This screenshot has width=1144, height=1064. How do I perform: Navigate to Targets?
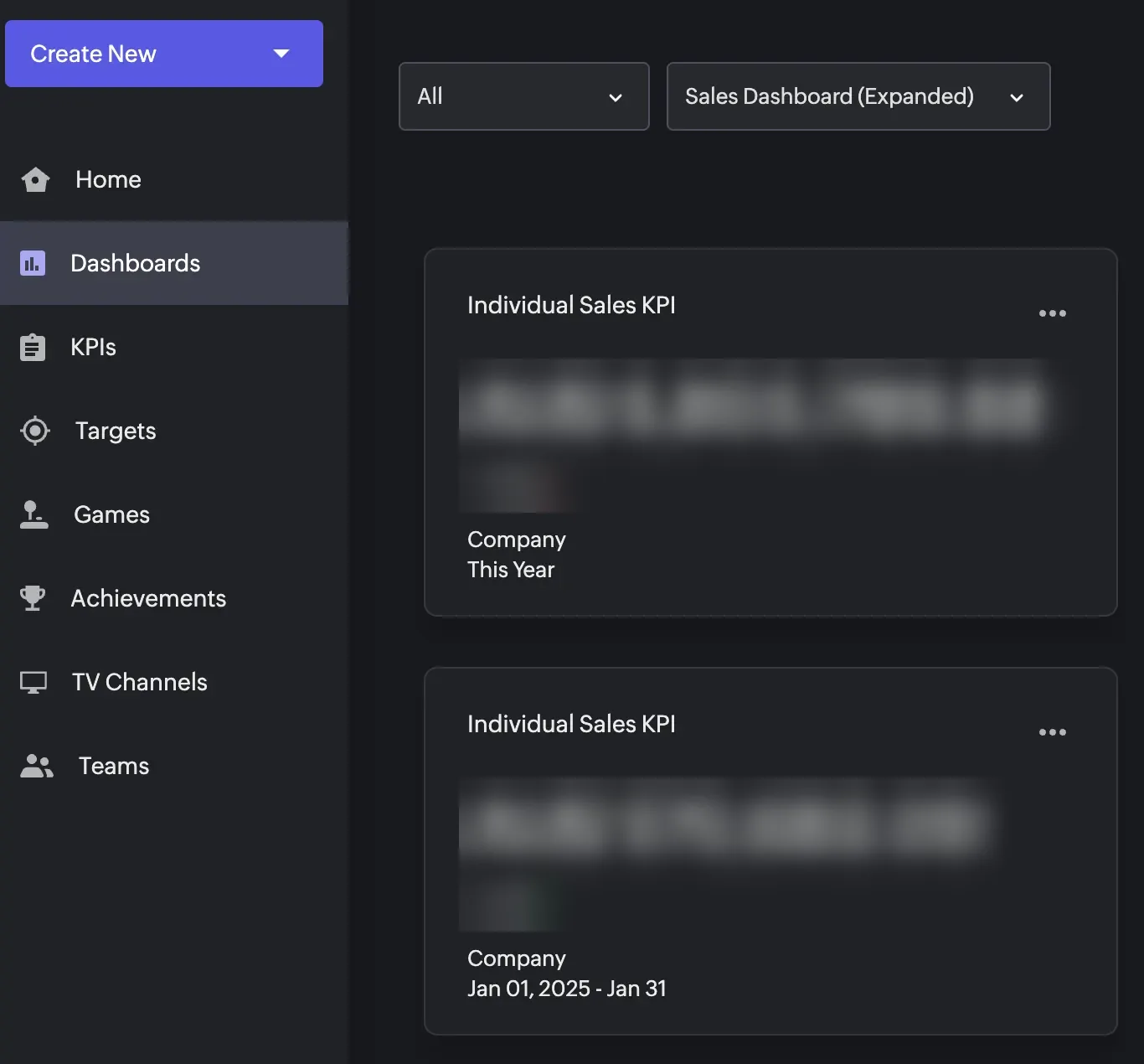click(x=174, y=431)
